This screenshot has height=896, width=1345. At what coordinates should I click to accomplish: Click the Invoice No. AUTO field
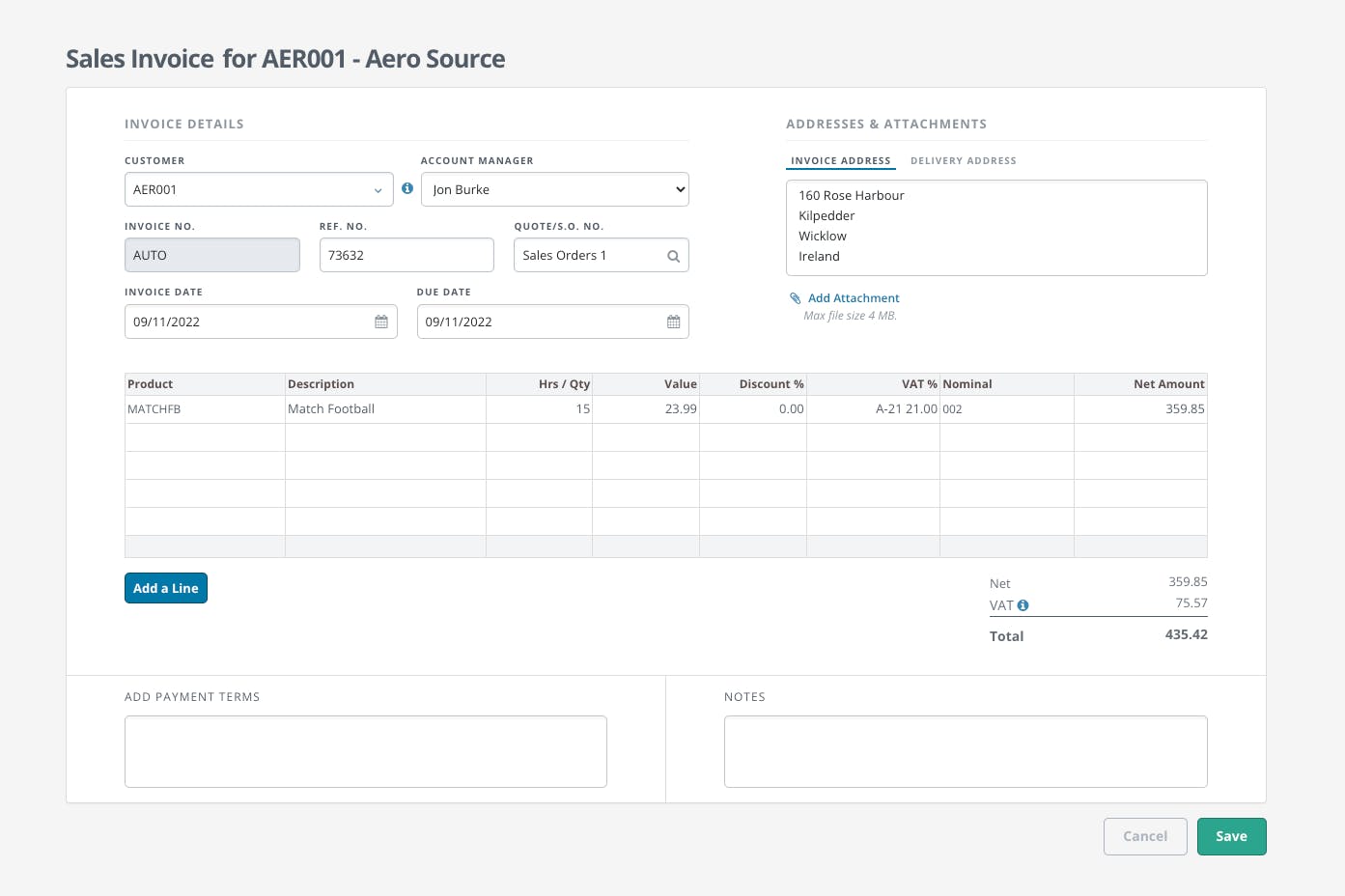point(212,255)
